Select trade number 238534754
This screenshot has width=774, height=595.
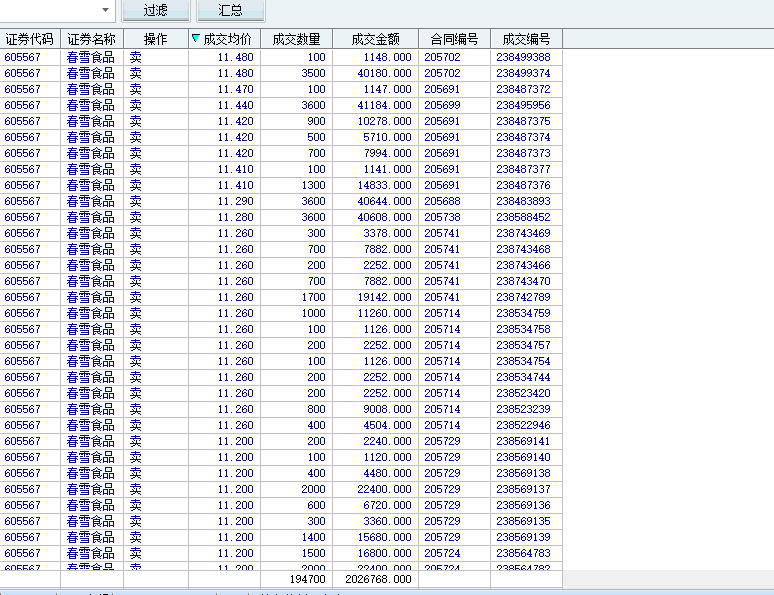click(523, 361)
